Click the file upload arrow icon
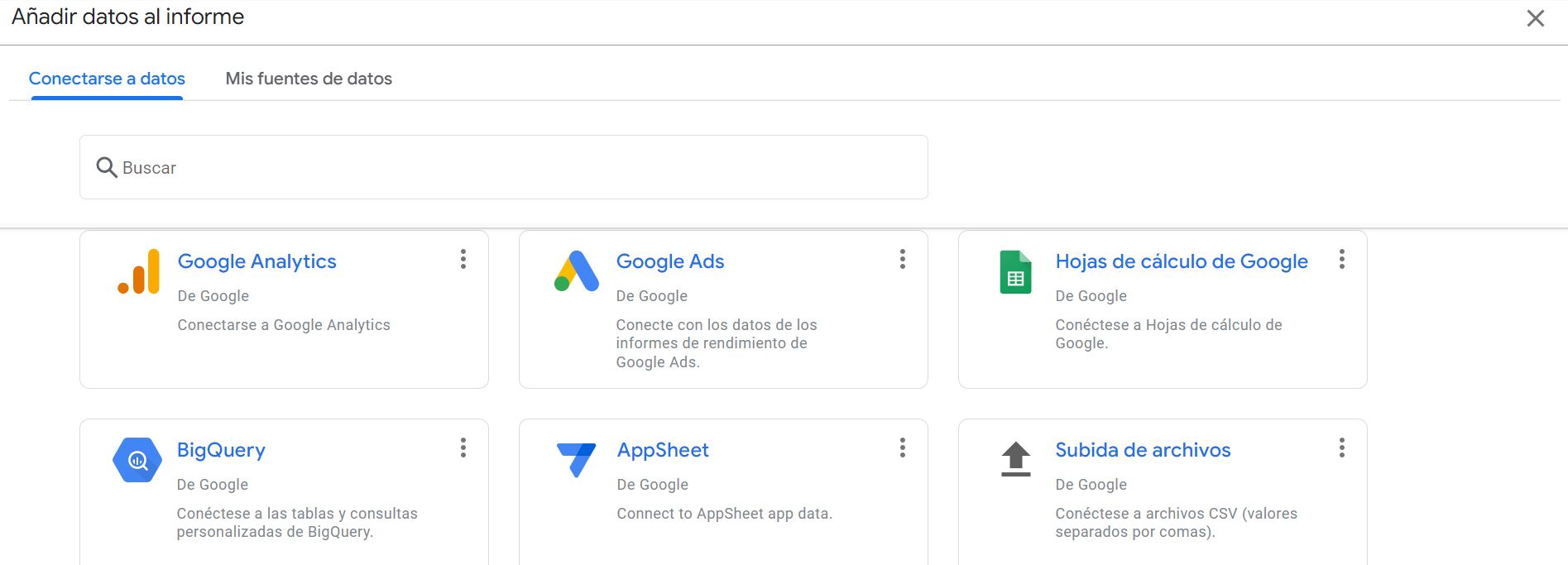Screen dimensions: 1568x565 click(x=1016, y=459)
